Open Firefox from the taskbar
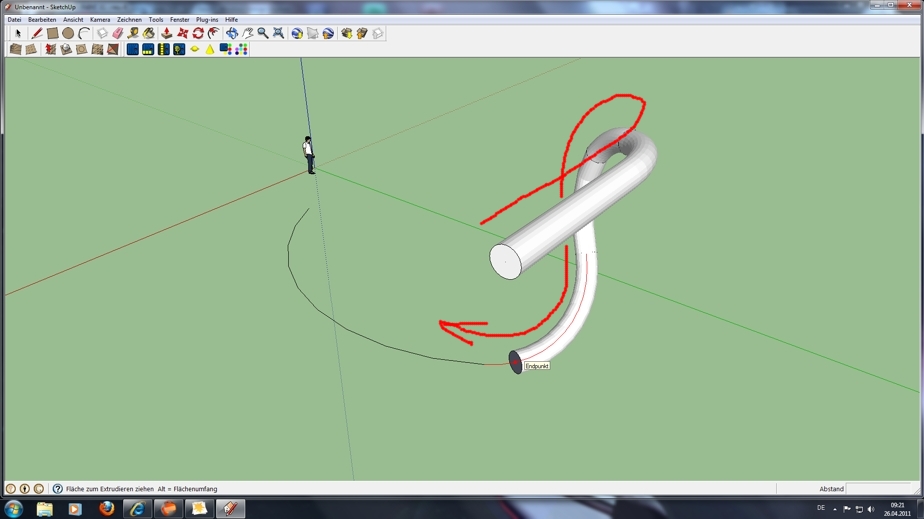Image resolution: width=924 pixels, height=519 pixels. pyautogui.click(x=106, y=508)
